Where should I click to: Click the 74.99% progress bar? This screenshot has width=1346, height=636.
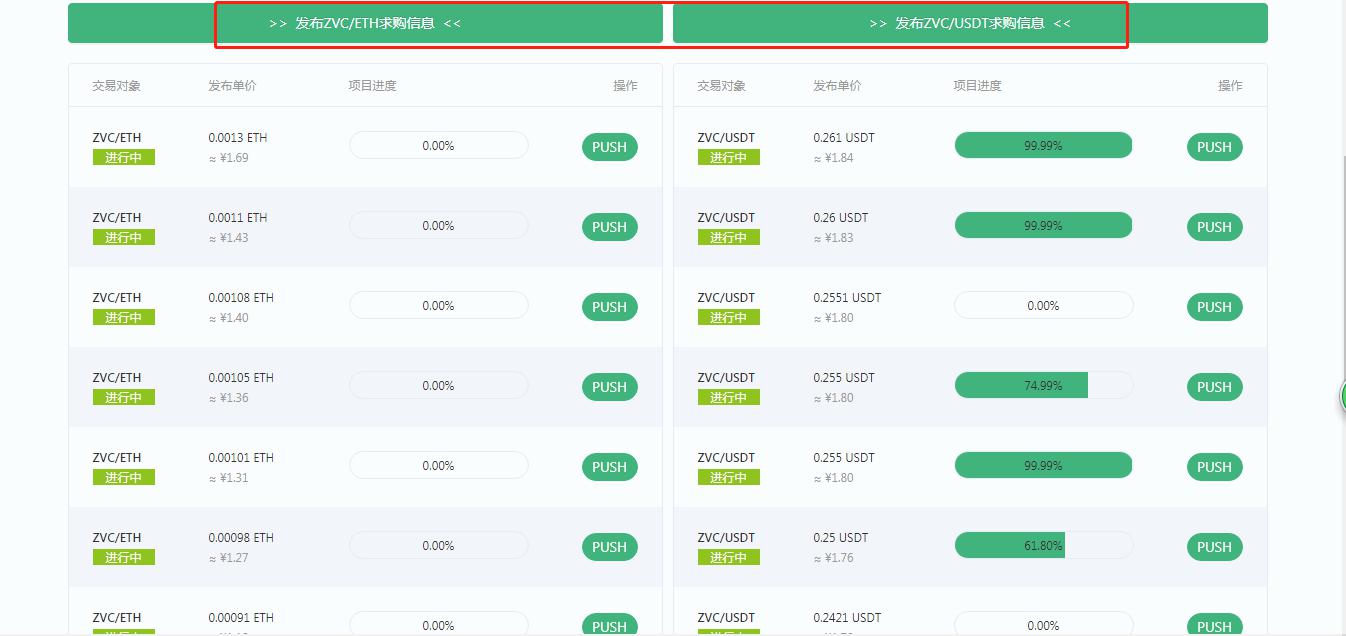point(1043,385)
